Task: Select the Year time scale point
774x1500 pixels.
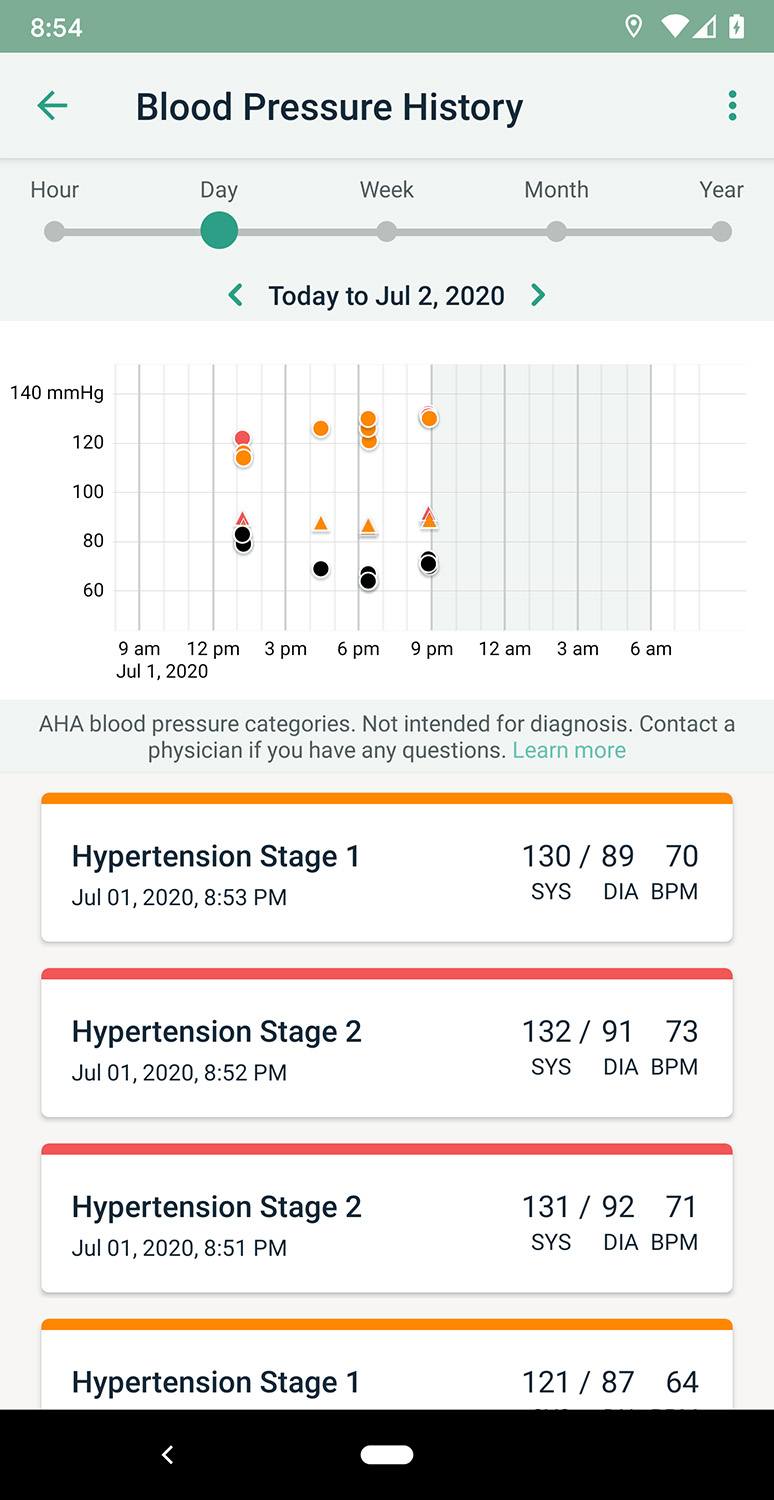Action: [x=721, y=232]
